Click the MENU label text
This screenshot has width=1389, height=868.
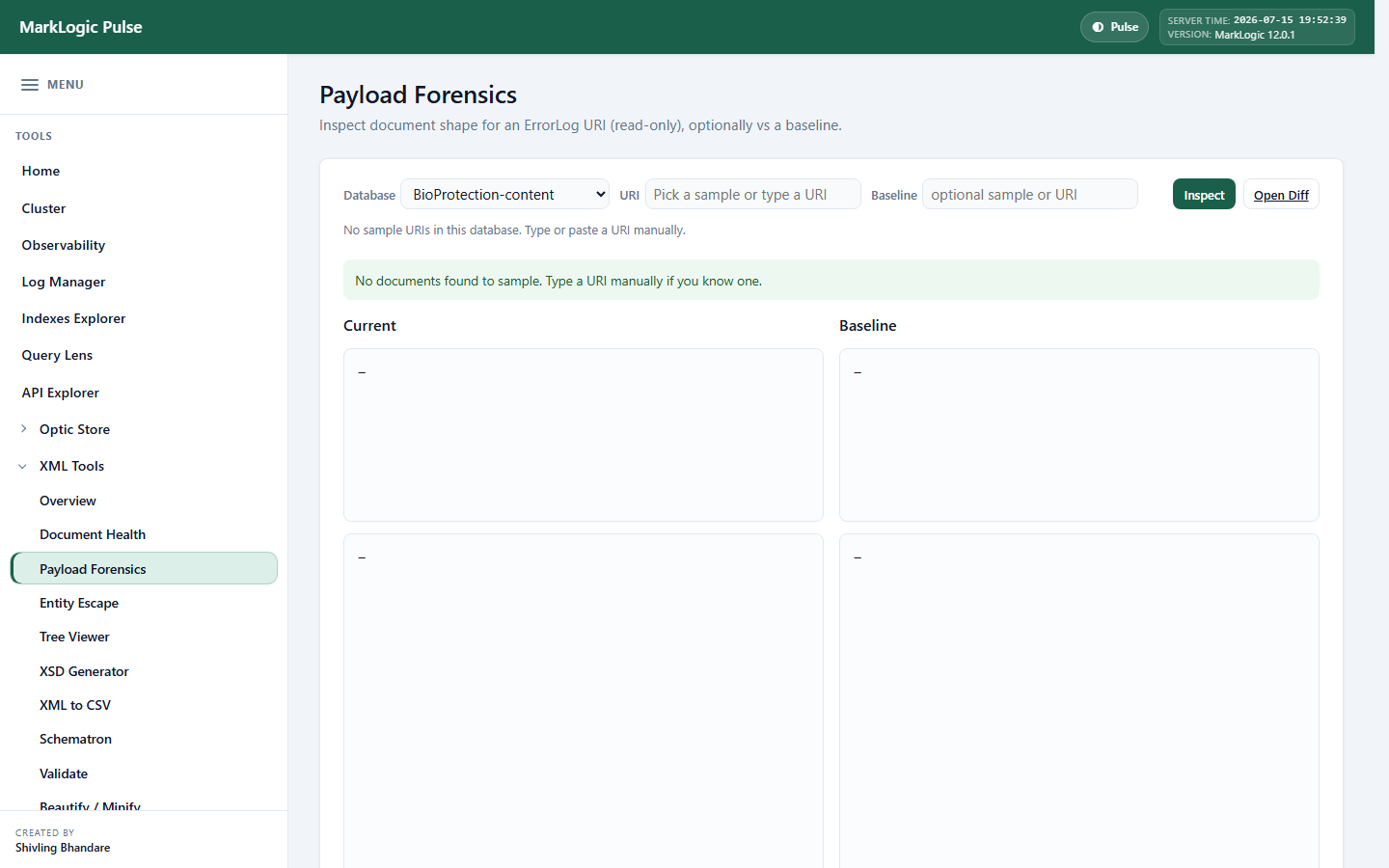(66, 85)
